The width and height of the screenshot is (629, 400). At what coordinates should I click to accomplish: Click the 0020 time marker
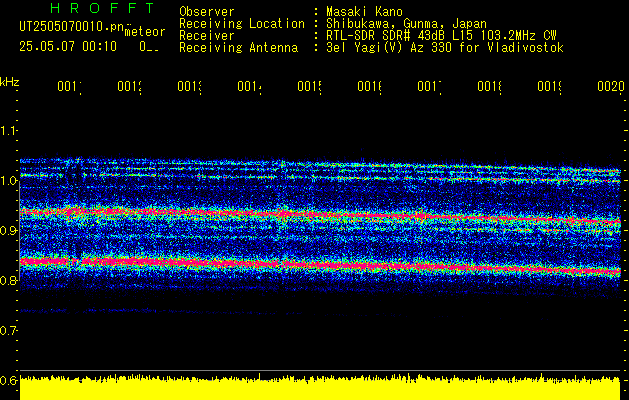(x=611, y=87)
